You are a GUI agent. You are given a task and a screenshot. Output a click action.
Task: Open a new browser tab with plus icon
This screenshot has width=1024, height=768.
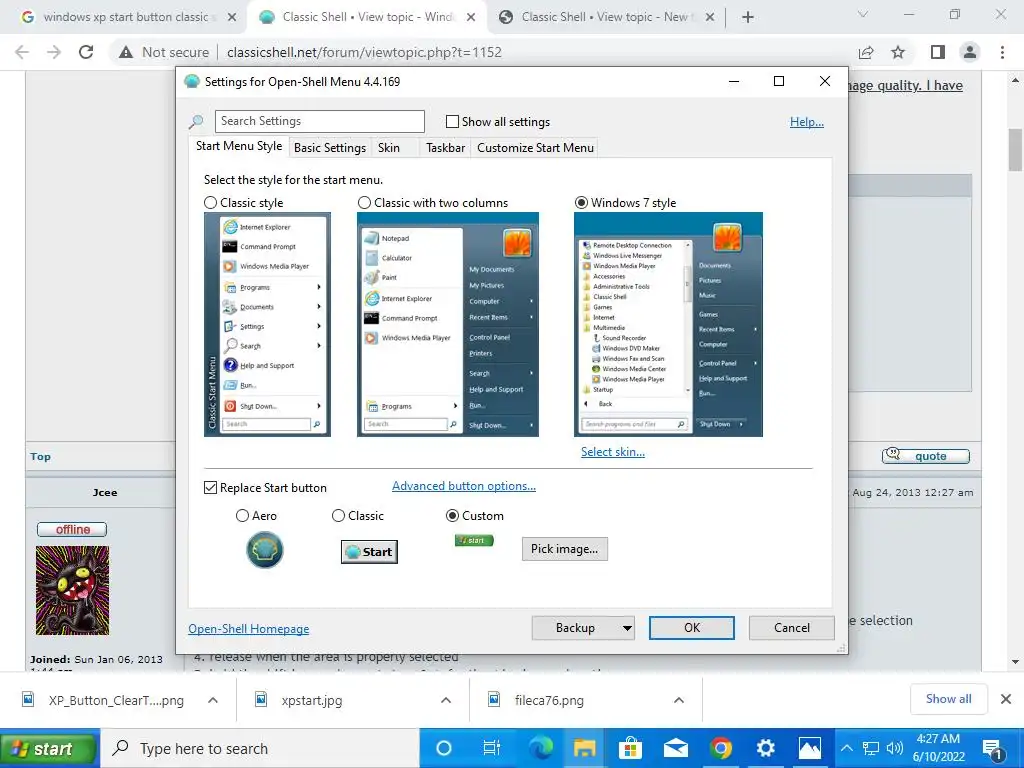coord(748,17)
